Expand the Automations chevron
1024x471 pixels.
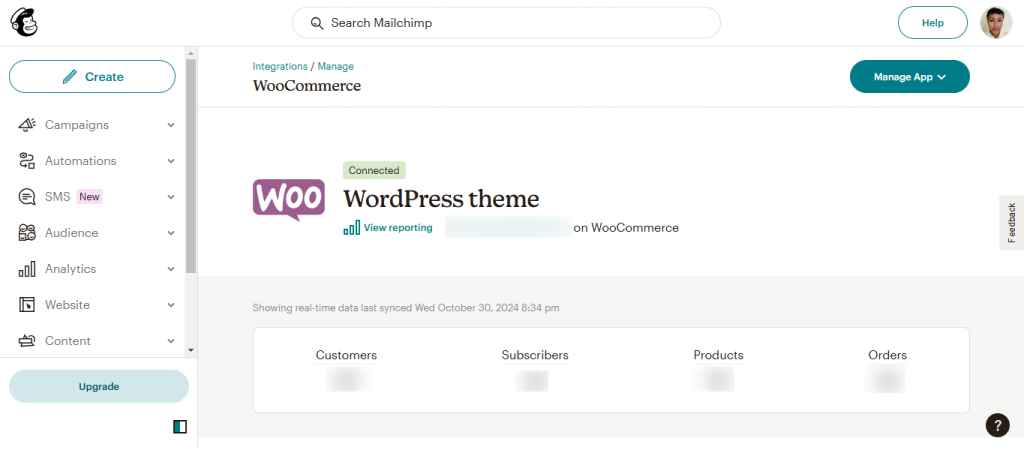click(171, 161)
